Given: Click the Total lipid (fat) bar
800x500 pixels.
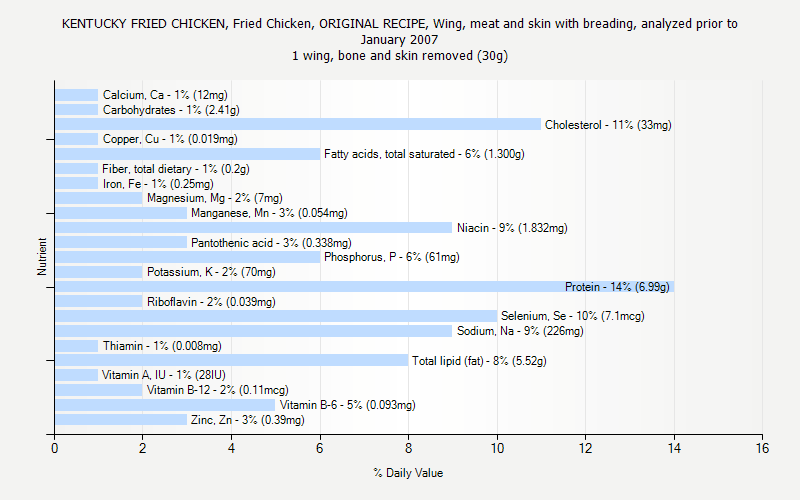Looking at the screenshot, I should 231,360.
